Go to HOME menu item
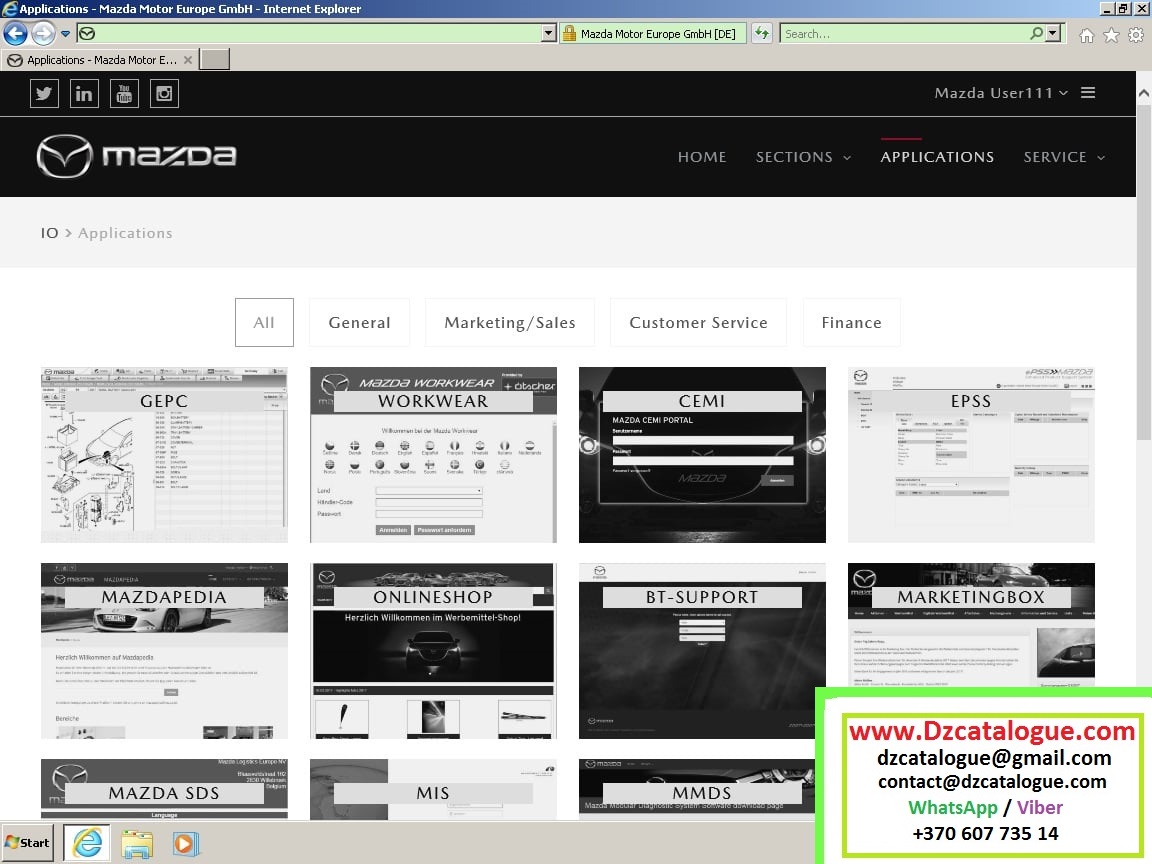This screenshot has height=864, width=1152. [x=702, y=157]
